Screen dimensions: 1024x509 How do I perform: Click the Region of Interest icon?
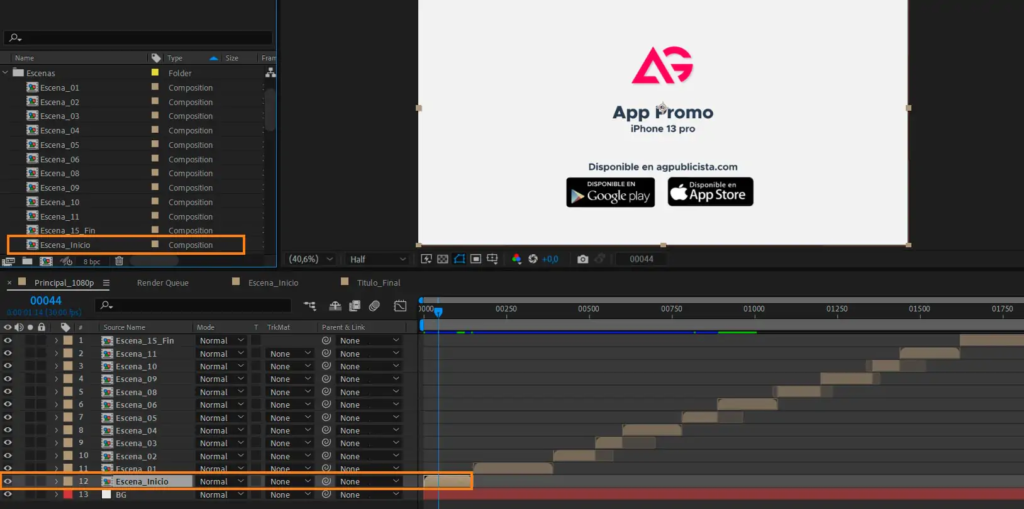(476, 259)
